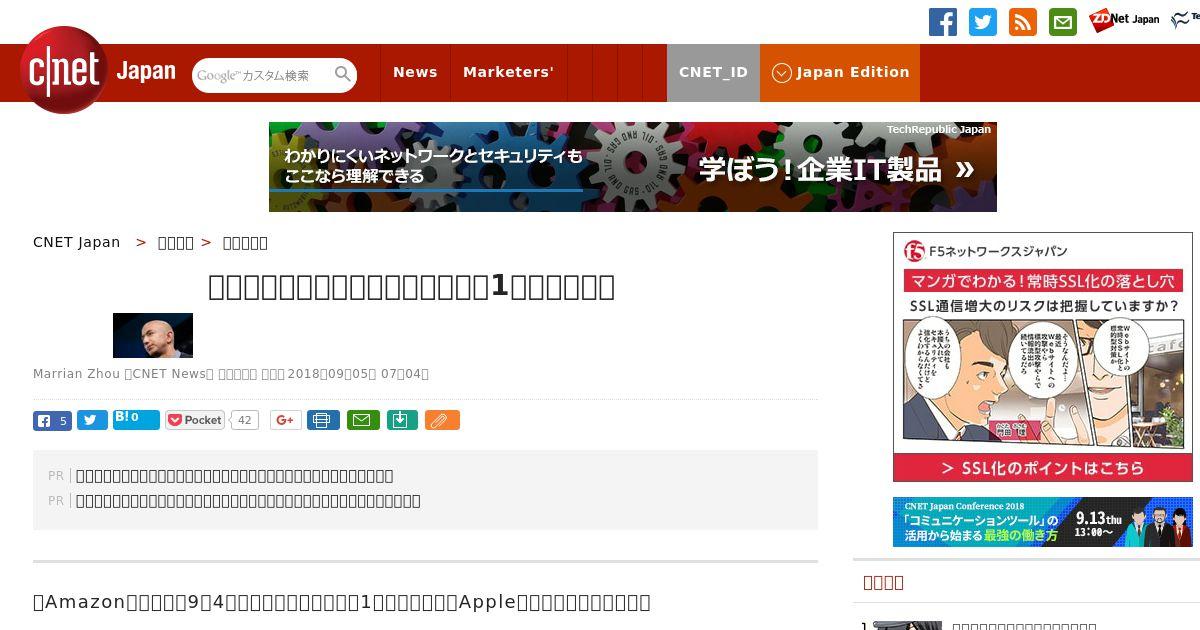Click the green download-arrow icon
The width and height of the screenshot is (1200, 630).
[x=401, y=421]
